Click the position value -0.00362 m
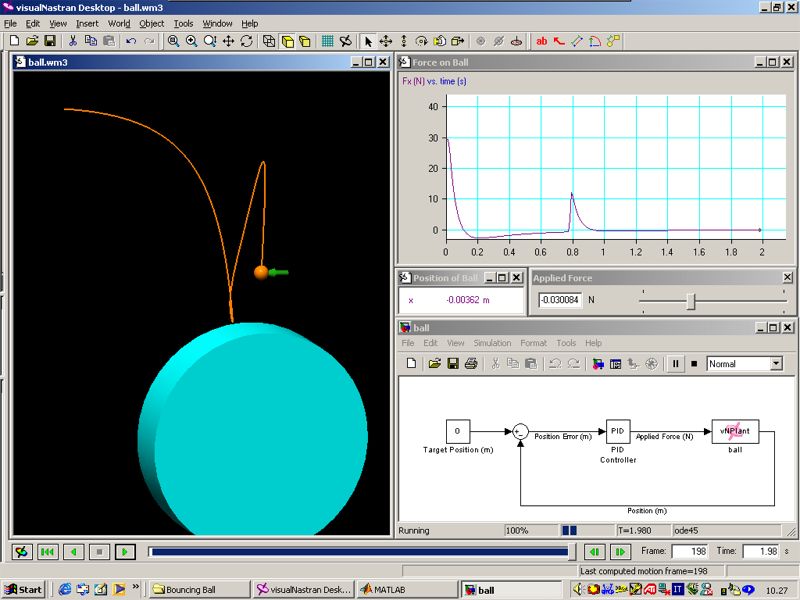The height and width of the screenshot is (600, 800). click(x=467, y=300)
